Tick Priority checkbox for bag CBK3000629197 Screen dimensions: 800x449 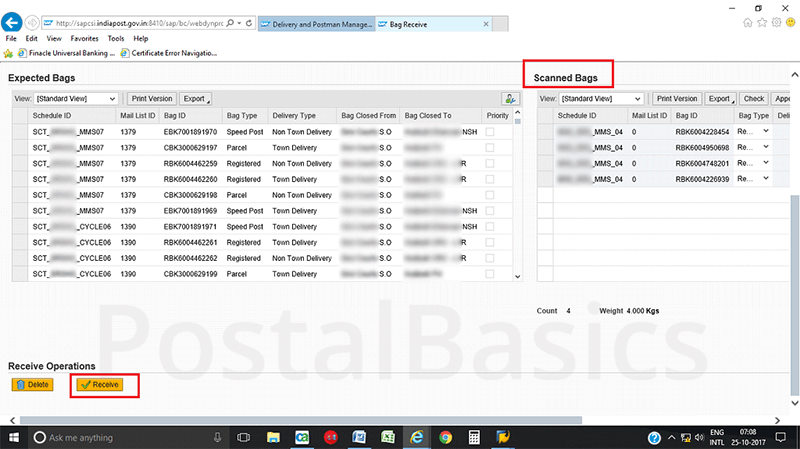click(489, 147)
